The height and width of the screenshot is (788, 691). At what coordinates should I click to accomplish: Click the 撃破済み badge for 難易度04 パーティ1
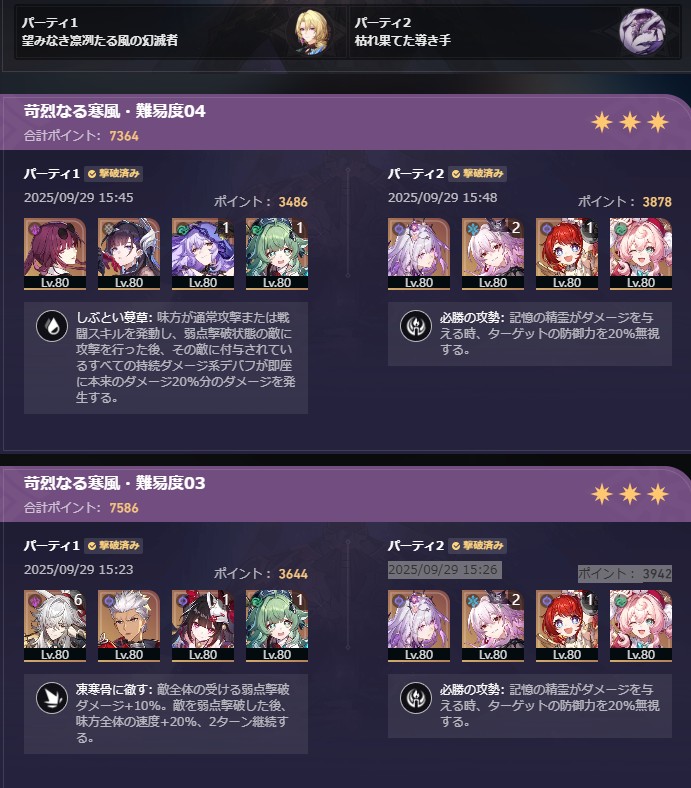114,174
